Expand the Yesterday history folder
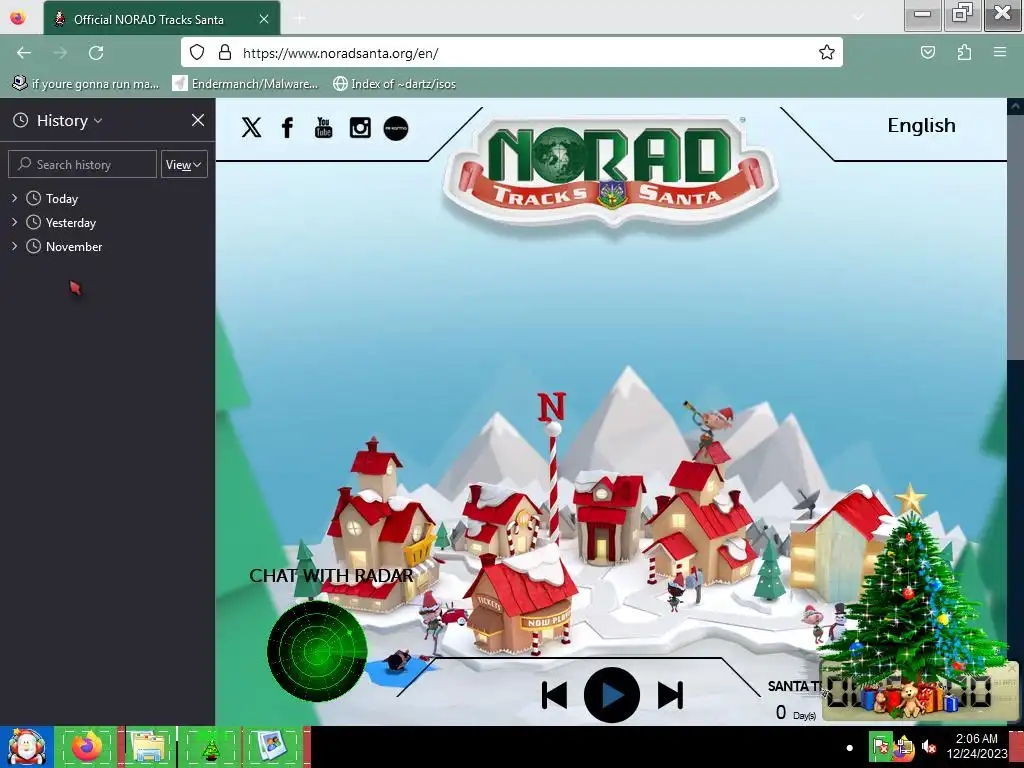The image size is (1024, 768). (x=14, y=222)
